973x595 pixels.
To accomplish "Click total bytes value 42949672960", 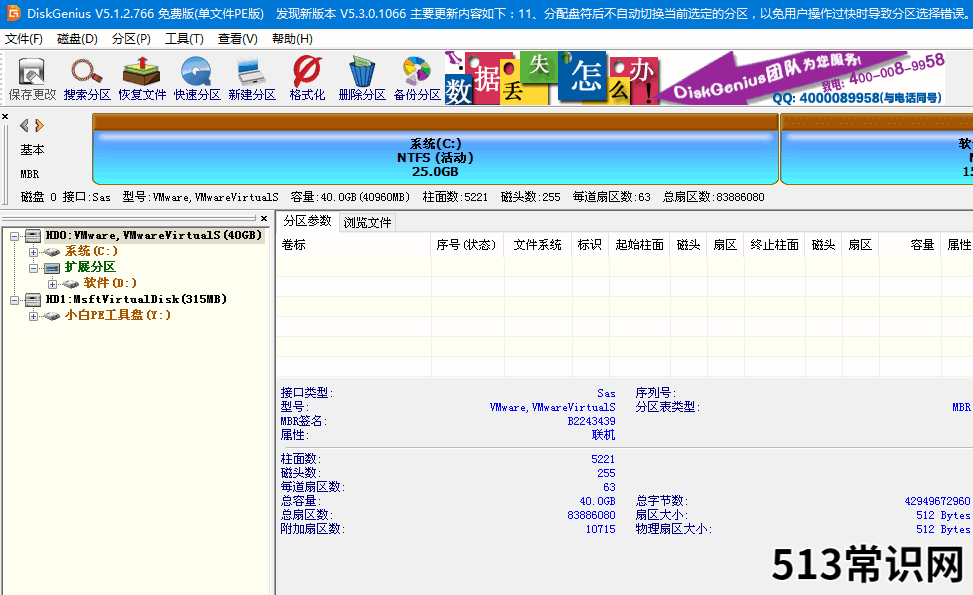I will [937, 501].
